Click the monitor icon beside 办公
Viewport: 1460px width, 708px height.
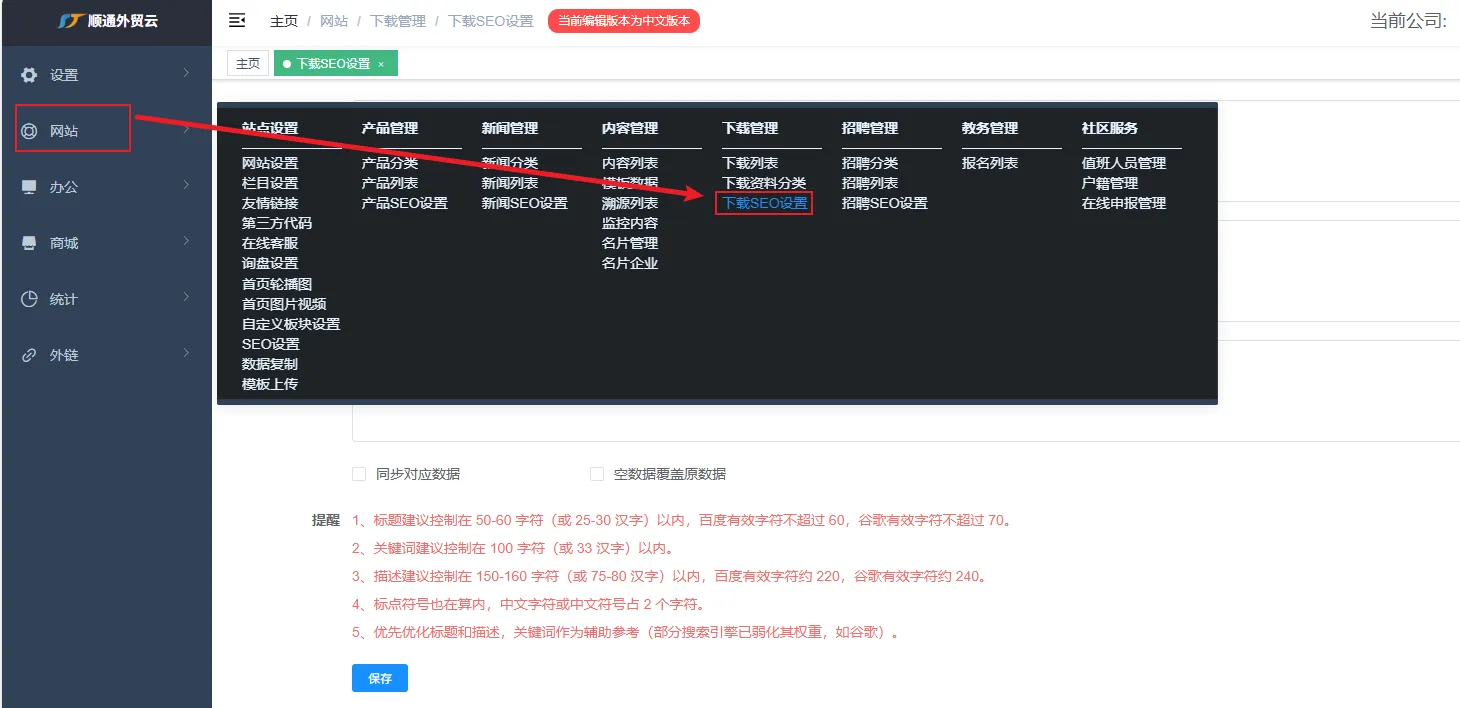pos(29,187)
